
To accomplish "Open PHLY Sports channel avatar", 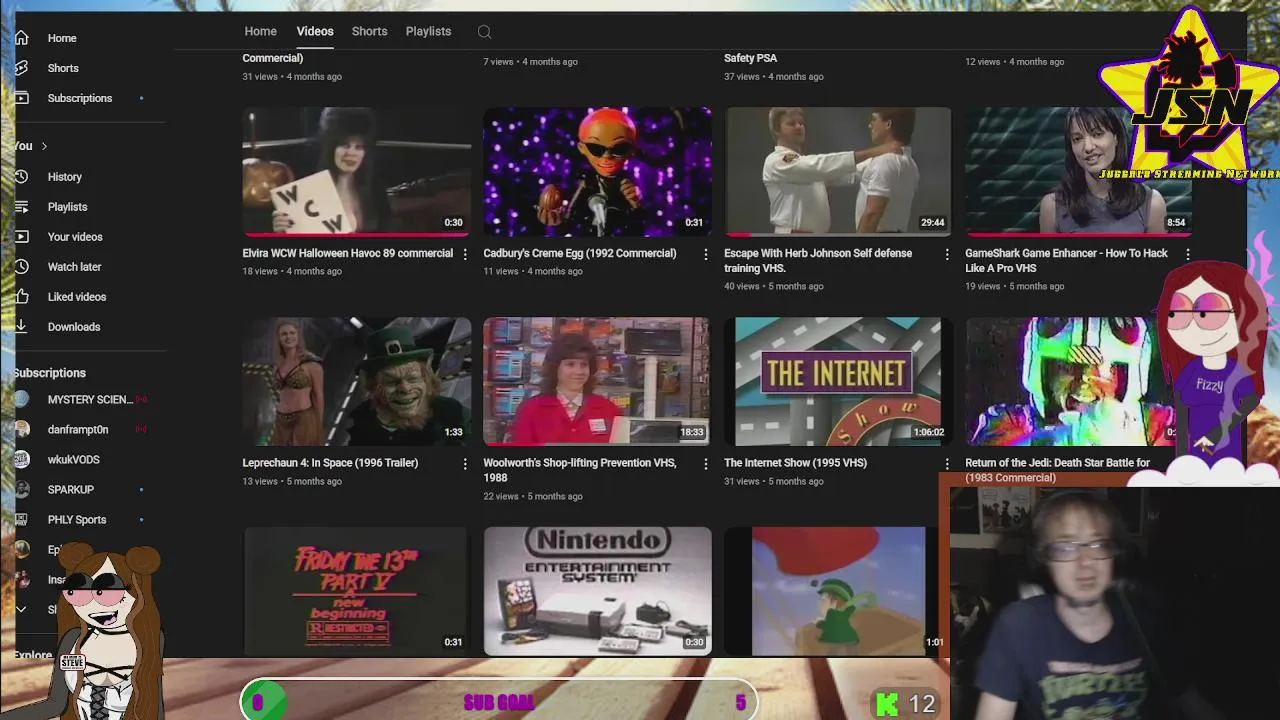I will (22, 520).
